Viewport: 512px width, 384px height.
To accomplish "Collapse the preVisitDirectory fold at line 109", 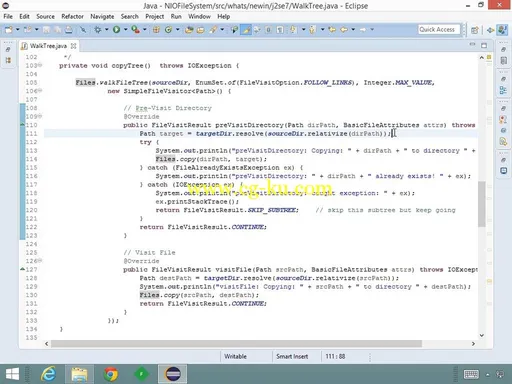I will pyautogui.click(x=40, y=116).
